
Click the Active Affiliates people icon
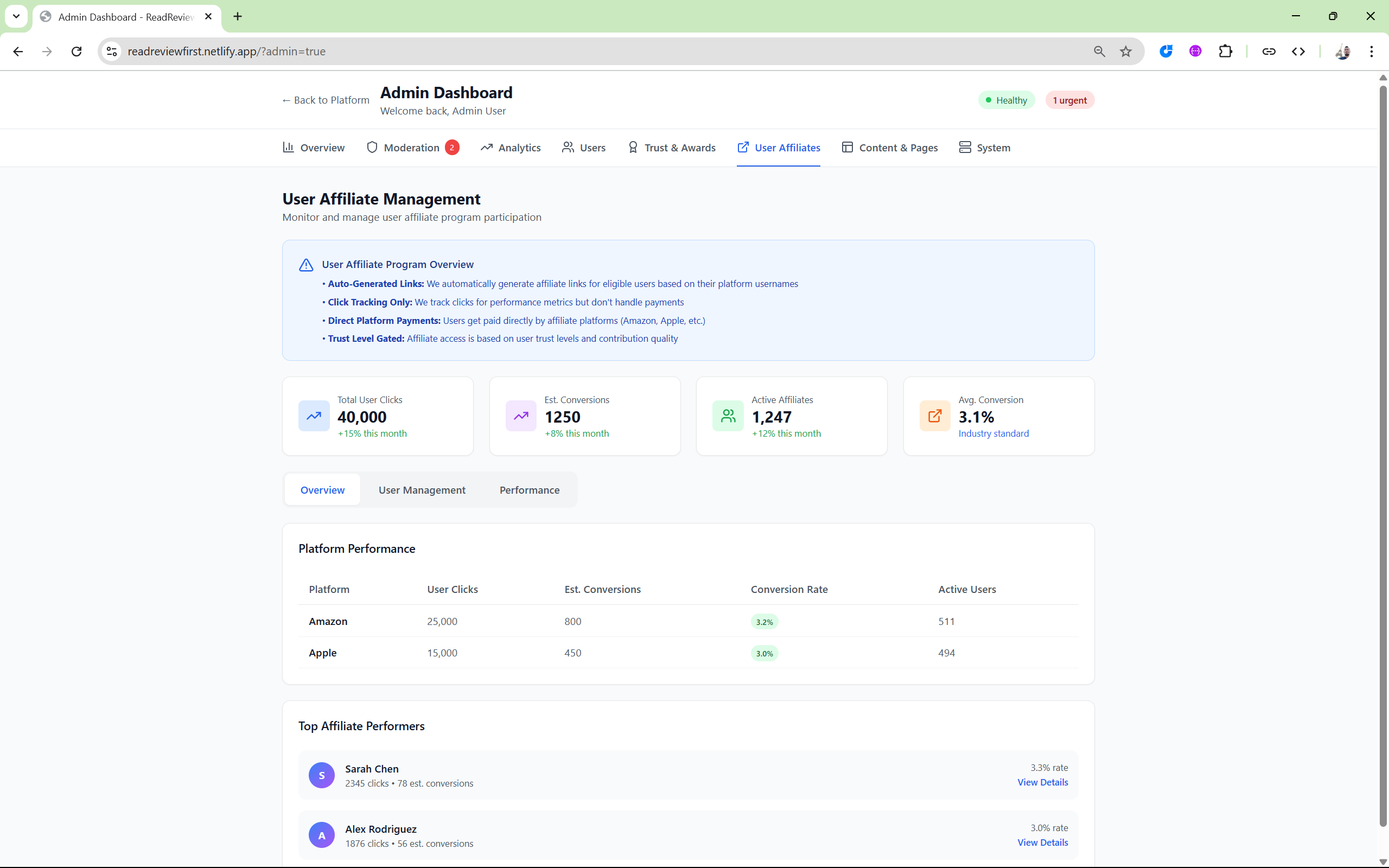pyautogui.click(x=728, y=416)
